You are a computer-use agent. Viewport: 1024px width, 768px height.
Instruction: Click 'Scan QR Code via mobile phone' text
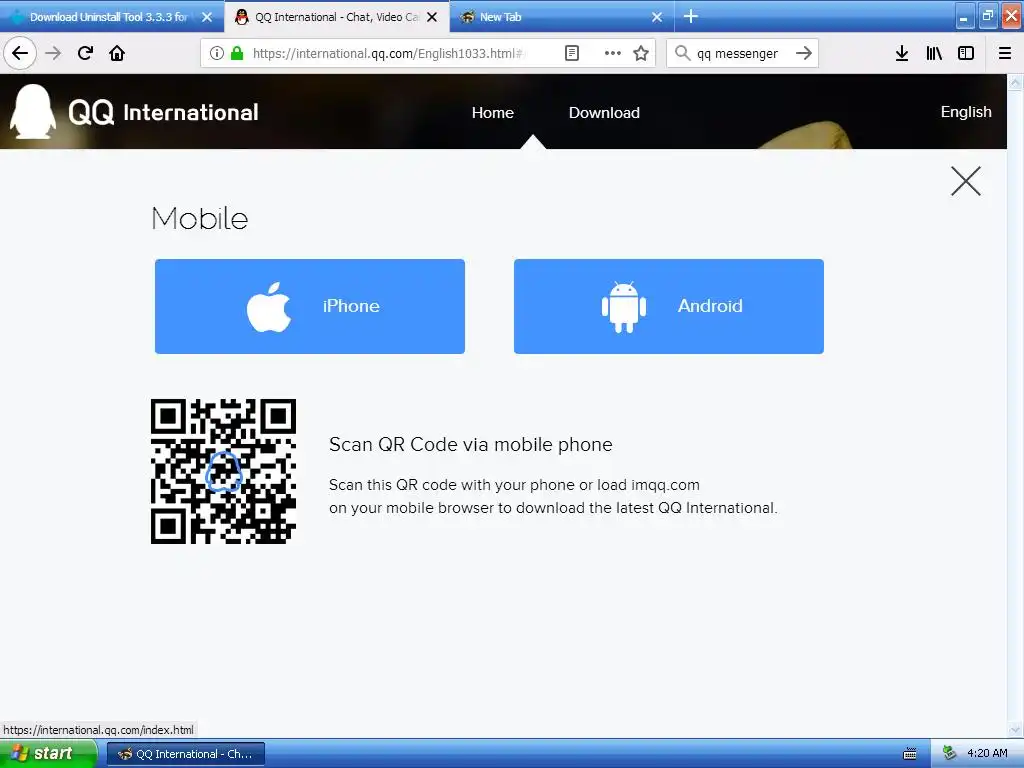(x=471, y=444)
